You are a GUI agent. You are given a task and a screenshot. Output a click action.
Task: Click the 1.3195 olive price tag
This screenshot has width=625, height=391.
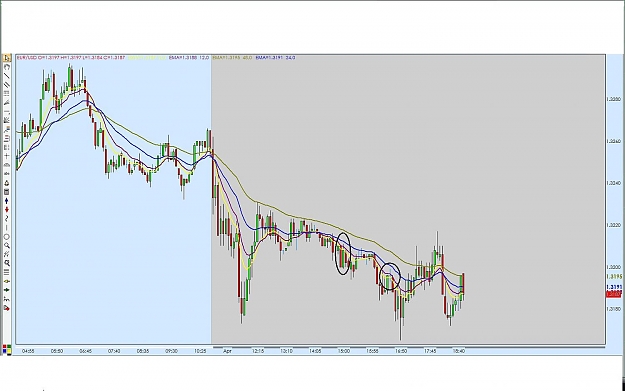[614, 277]
